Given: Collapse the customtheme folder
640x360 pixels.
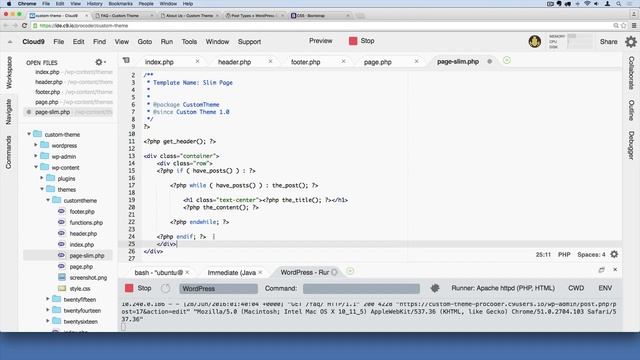Looking at the screenshot, I should 48,200.
